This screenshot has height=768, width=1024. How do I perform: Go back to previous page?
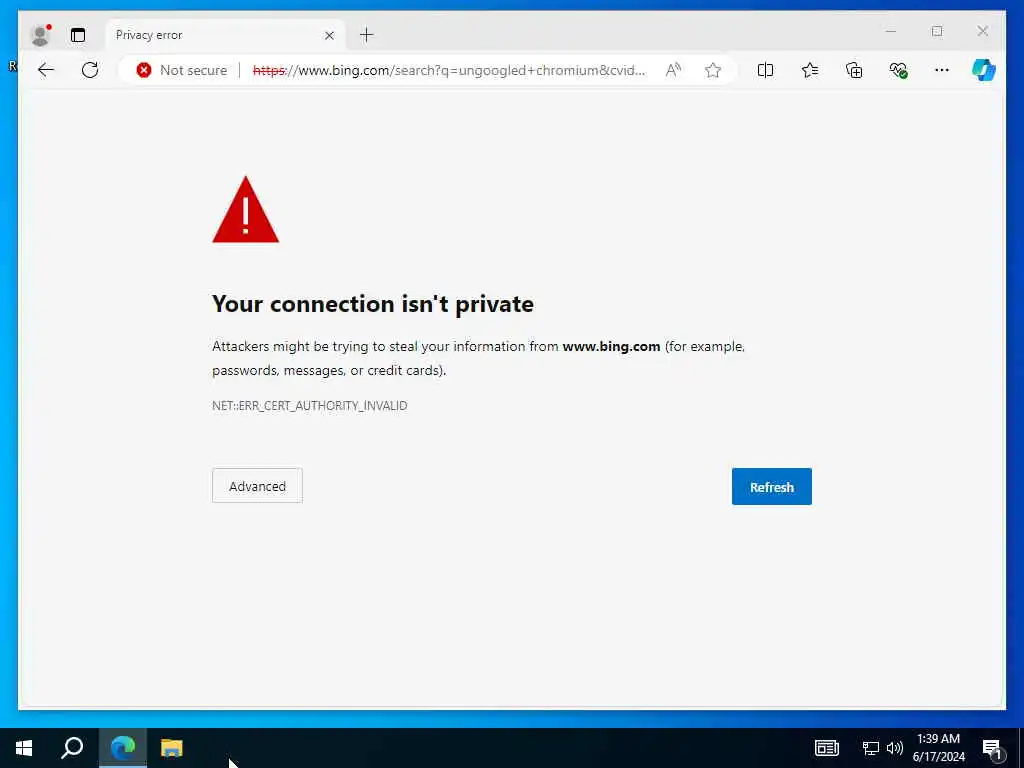[46, 70]
